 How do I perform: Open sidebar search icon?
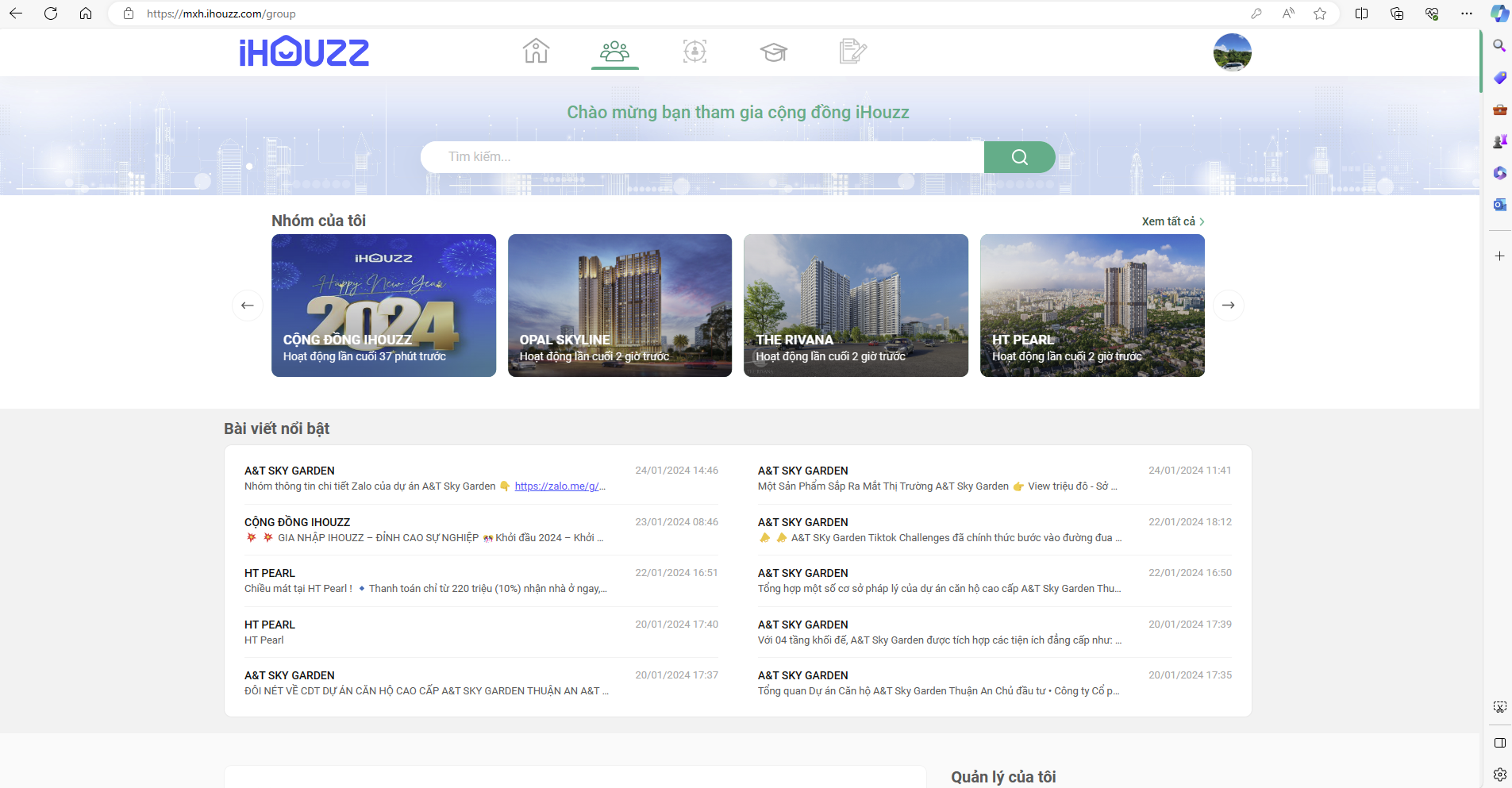tap(1499, 45)
